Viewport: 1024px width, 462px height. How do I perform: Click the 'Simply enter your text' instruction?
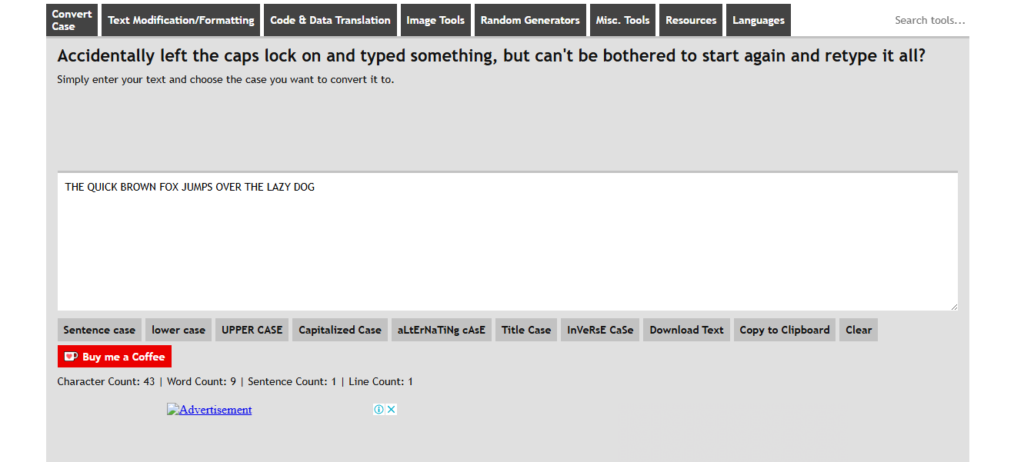point(225,80)
